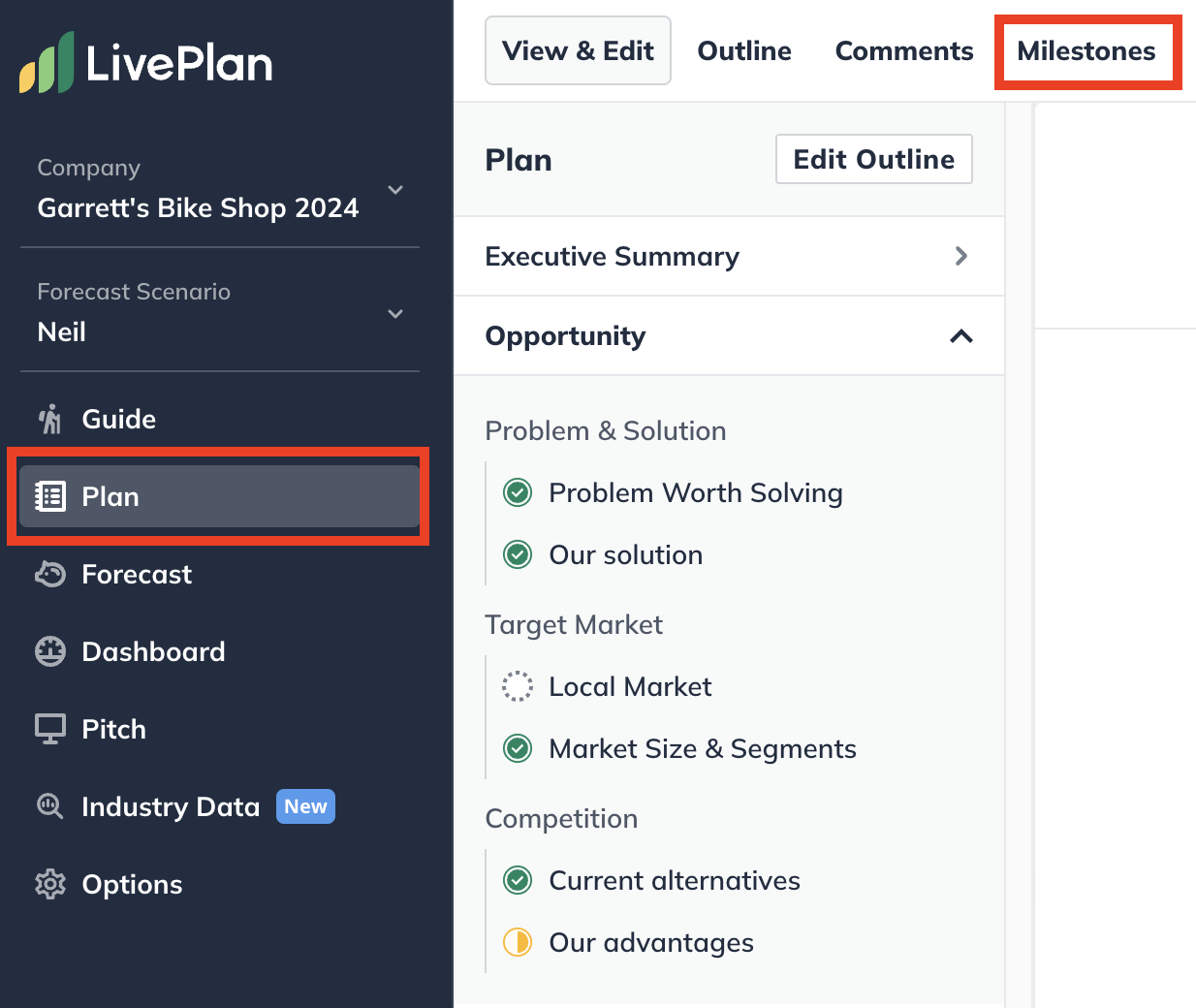Open the Problem Worth Solving topic
Screen dimensions: 1196x1008
tap(695, 492)
